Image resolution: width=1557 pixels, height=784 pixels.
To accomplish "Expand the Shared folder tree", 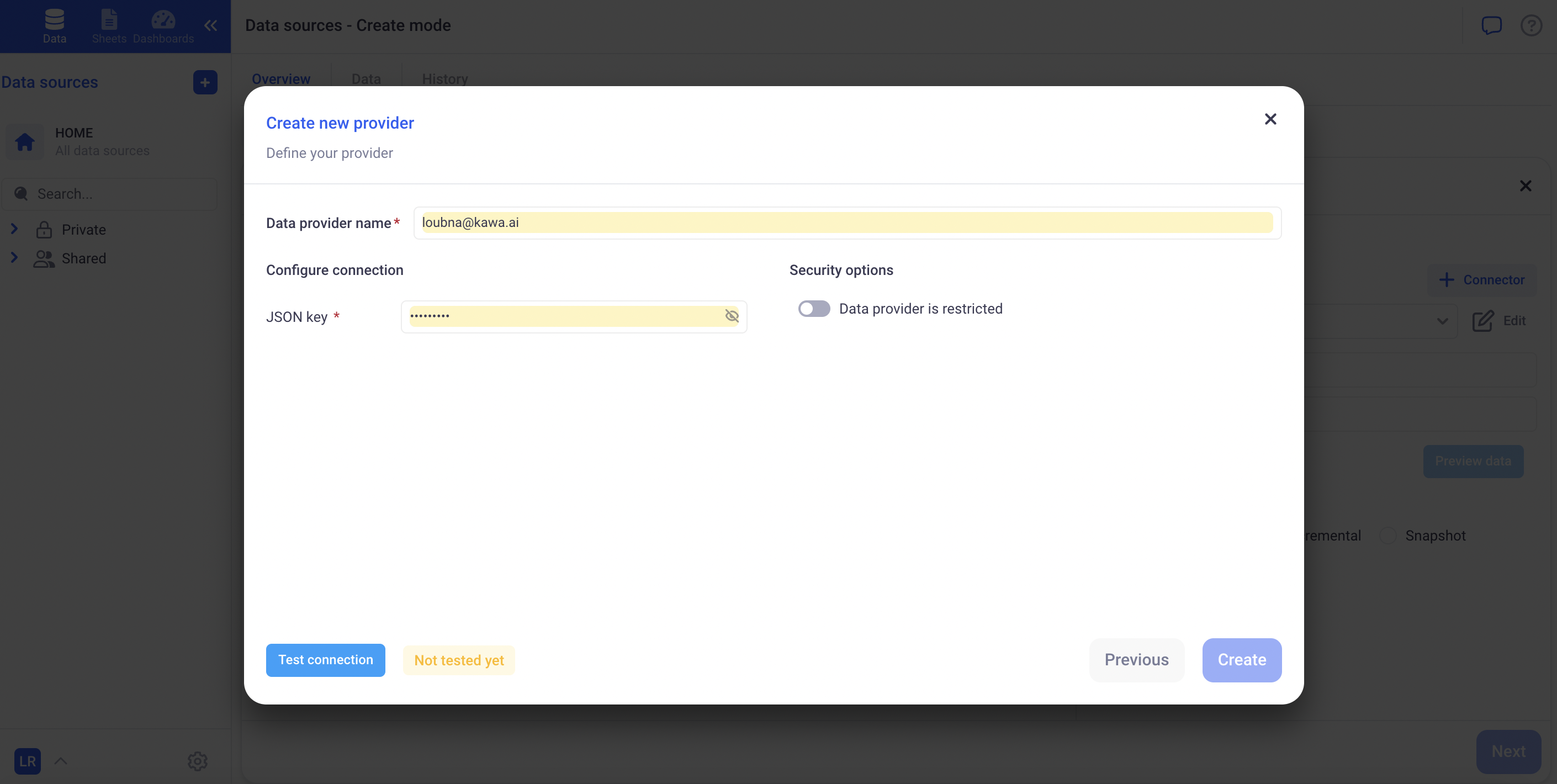I will tap(14, 257).
